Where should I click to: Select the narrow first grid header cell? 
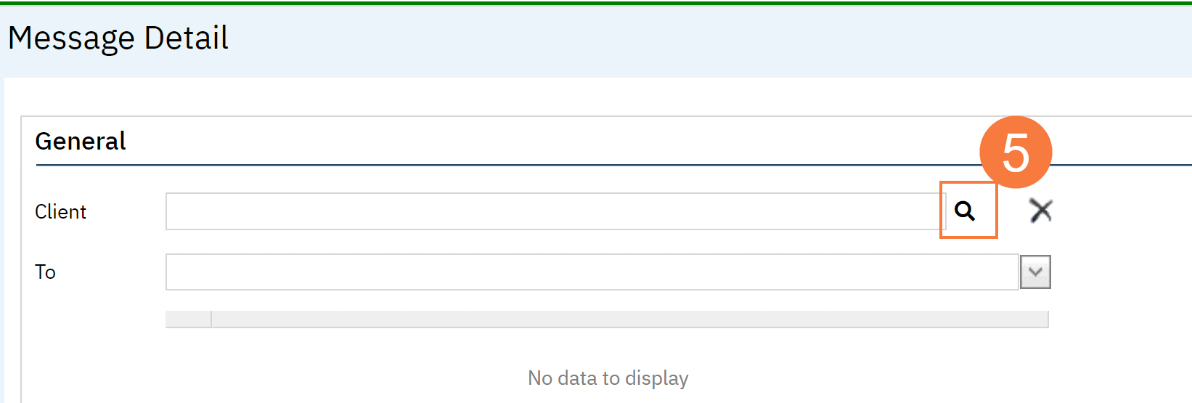click(188, 319)
